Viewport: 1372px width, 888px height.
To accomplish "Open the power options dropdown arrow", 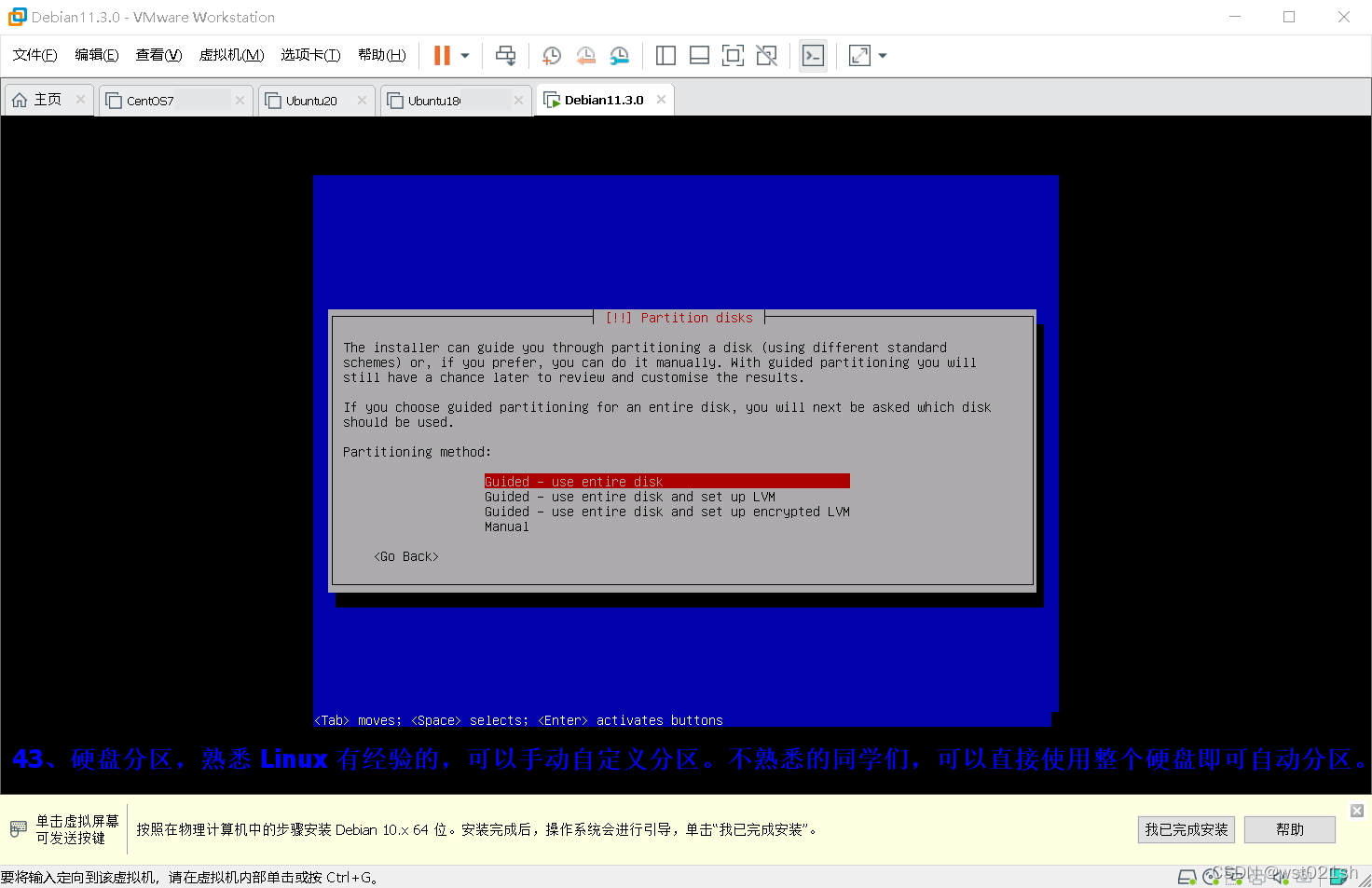I will (465, 56).
